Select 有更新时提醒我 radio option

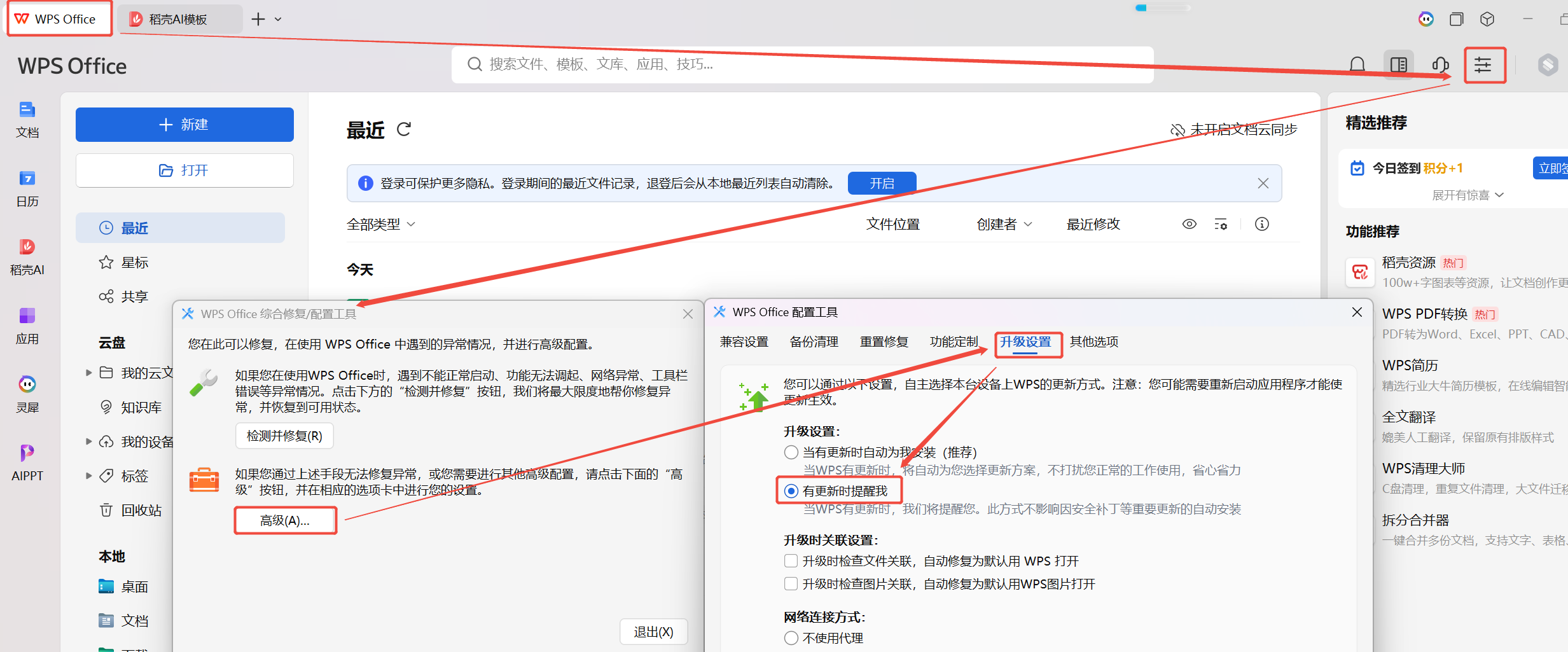pos(791,491)
